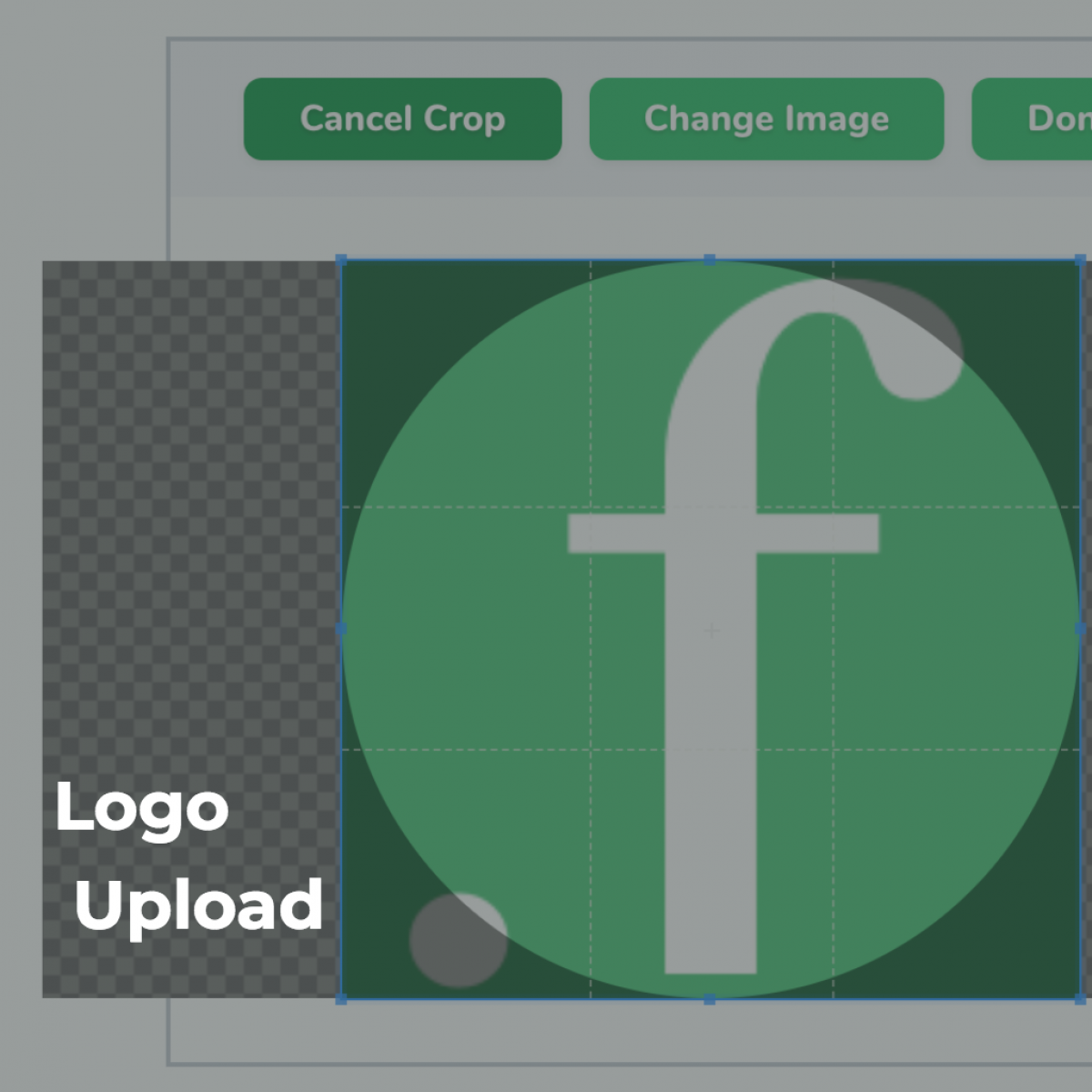
Task: Click the center crosshair of the crop box
Action: 712,630
